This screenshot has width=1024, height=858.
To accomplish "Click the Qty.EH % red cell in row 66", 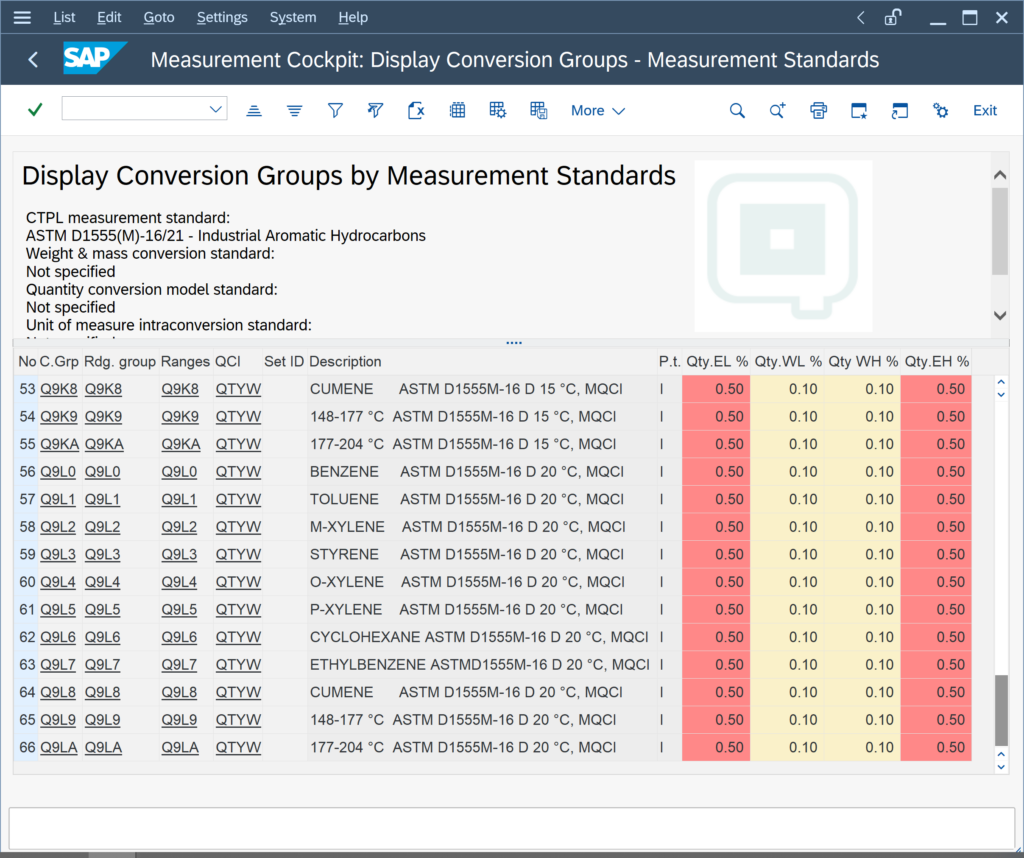I will pos(936,748).
